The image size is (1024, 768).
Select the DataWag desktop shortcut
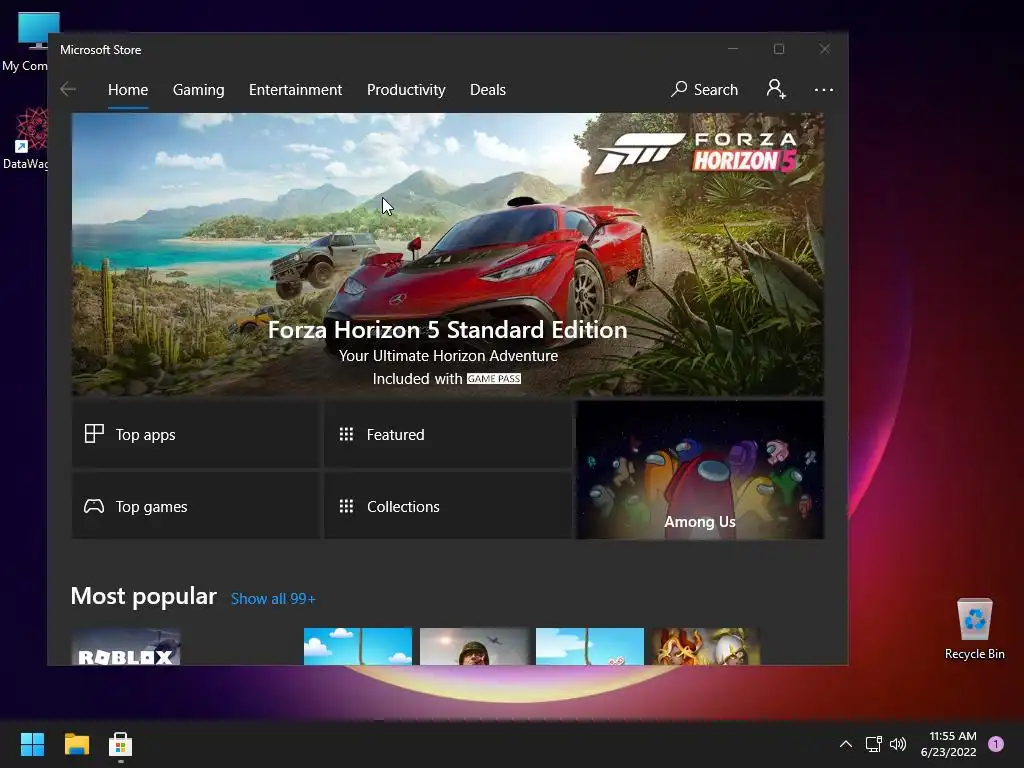point(26,138)
